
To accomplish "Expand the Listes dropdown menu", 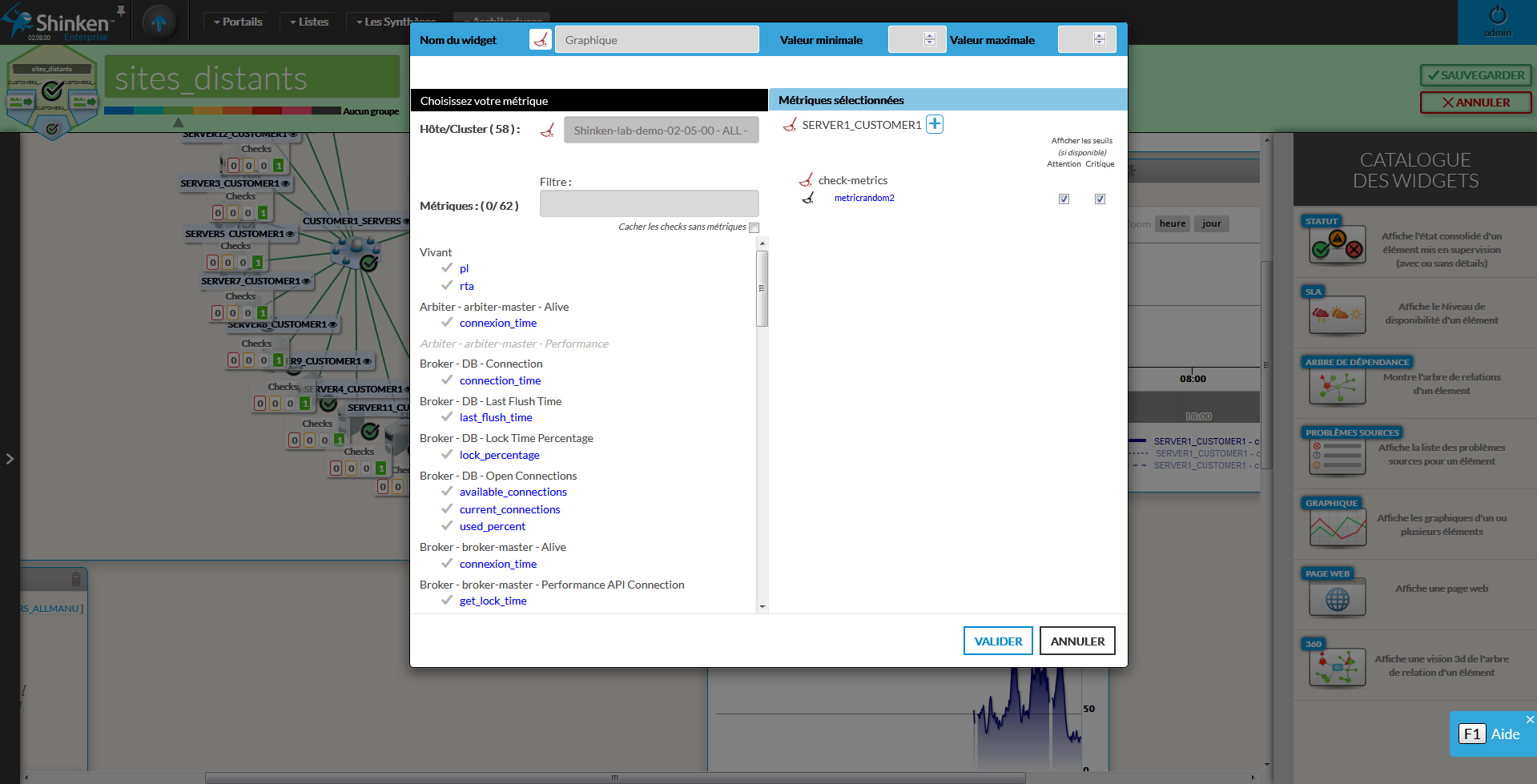I will click(309, 22).
